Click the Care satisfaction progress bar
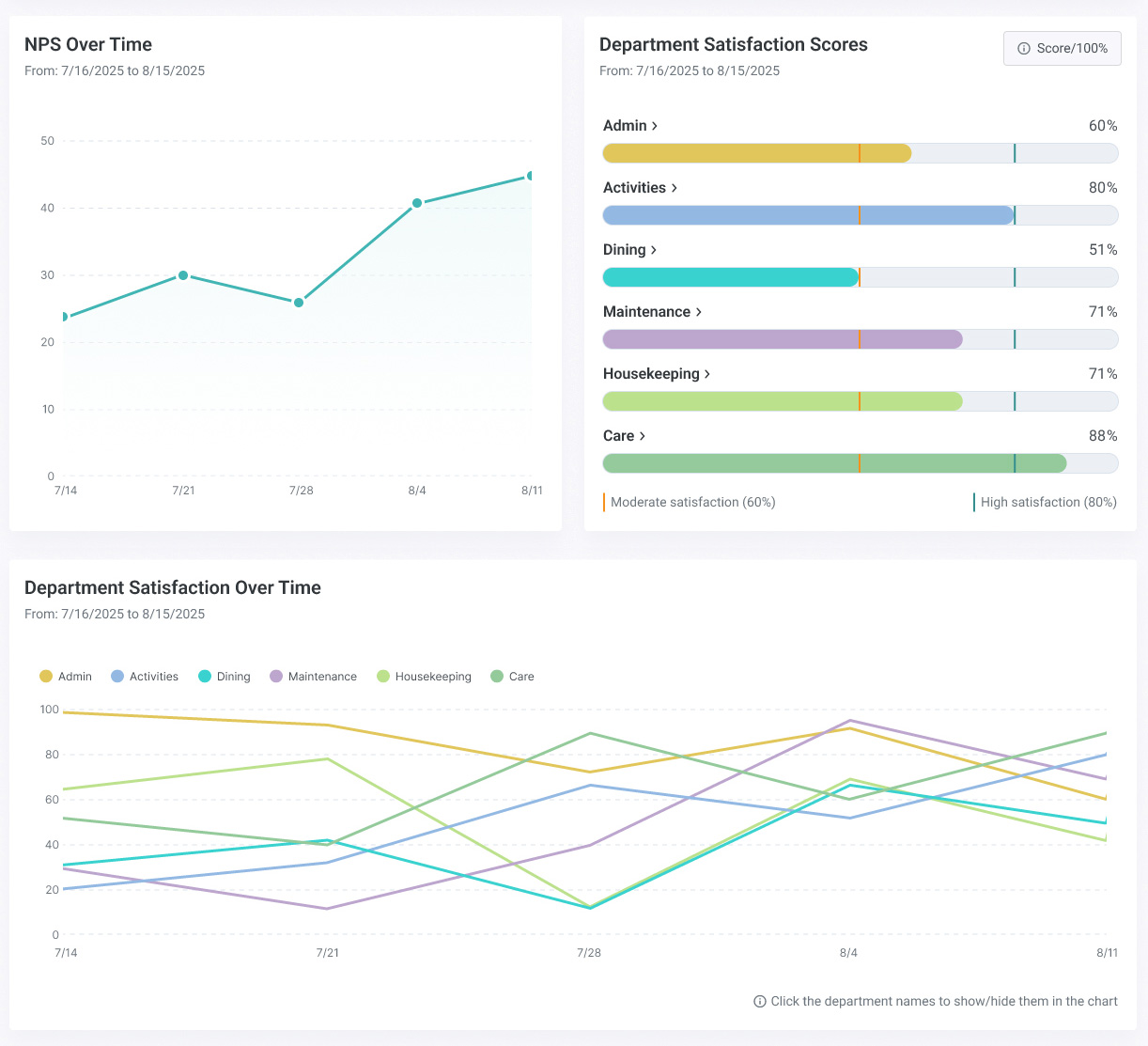The height and width of the screenshot is (1046, 1148). point(861,463)
